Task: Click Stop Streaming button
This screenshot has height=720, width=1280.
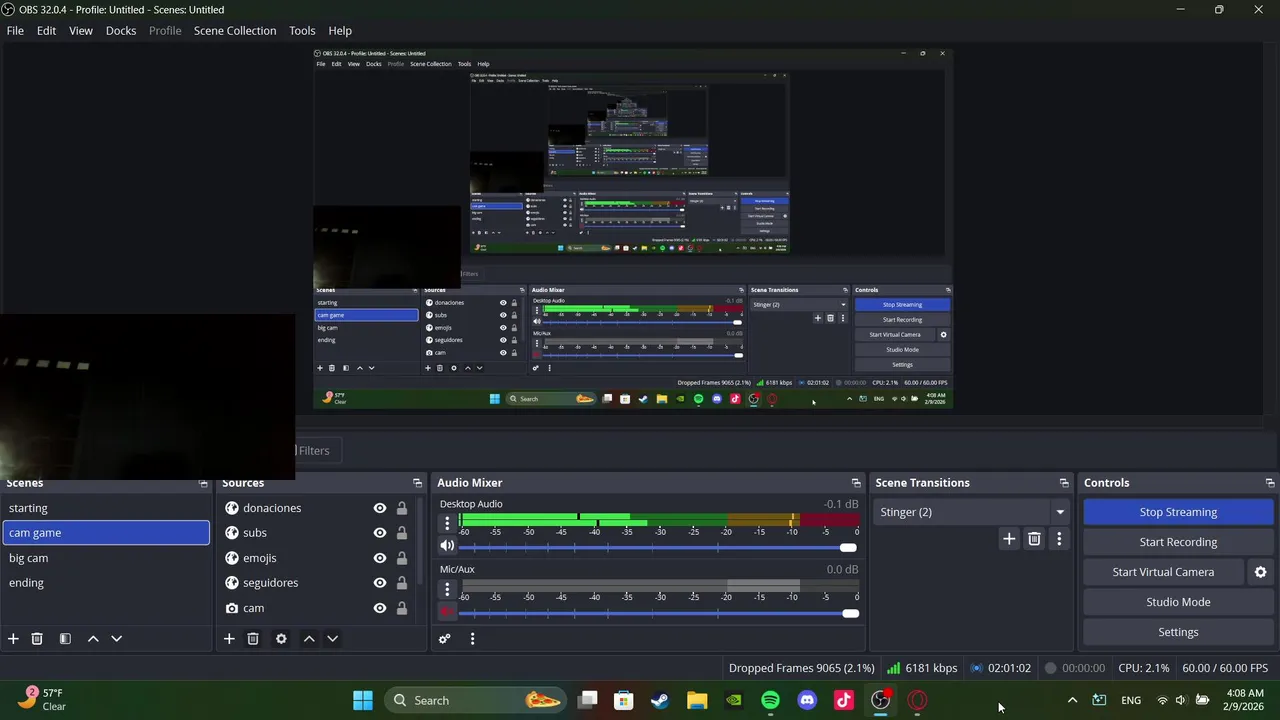Action: 1178,512
